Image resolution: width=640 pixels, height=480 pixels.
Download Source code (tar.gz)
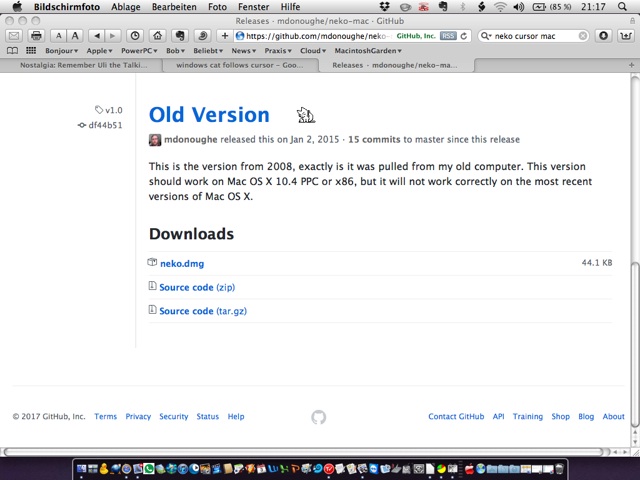[x=203, y=311]
